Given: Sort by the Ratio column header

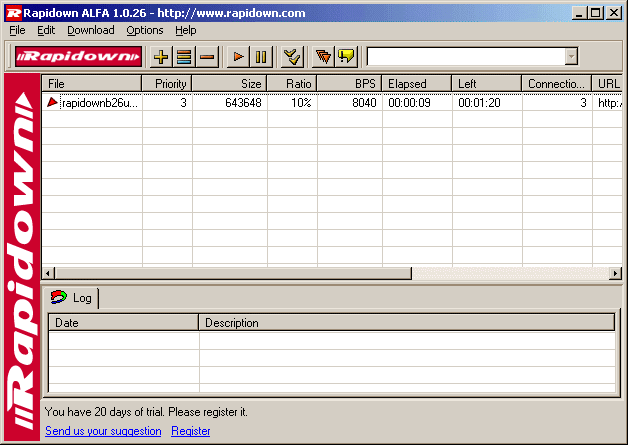Looking at the screenshot, I should coord(292,84).
